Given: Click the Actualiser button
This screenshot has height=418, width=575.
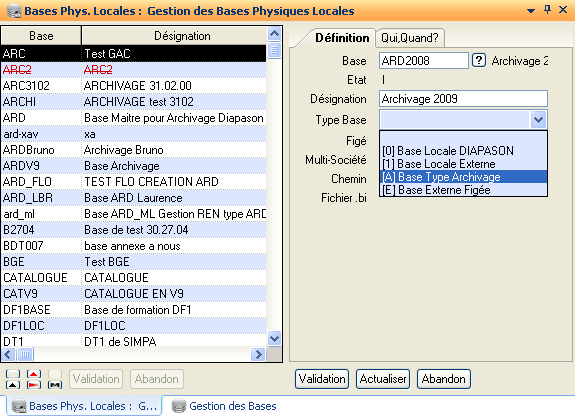Looking at the screenshot, I should [x=383, y=379].
